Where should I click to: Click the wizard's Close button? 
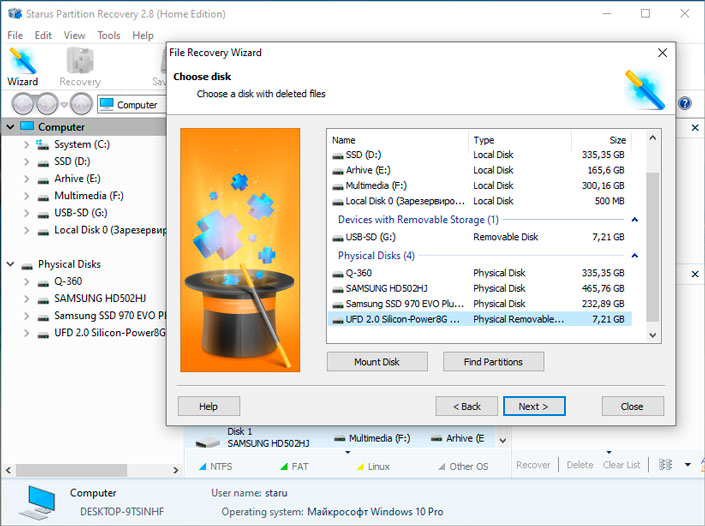point(633,406)
